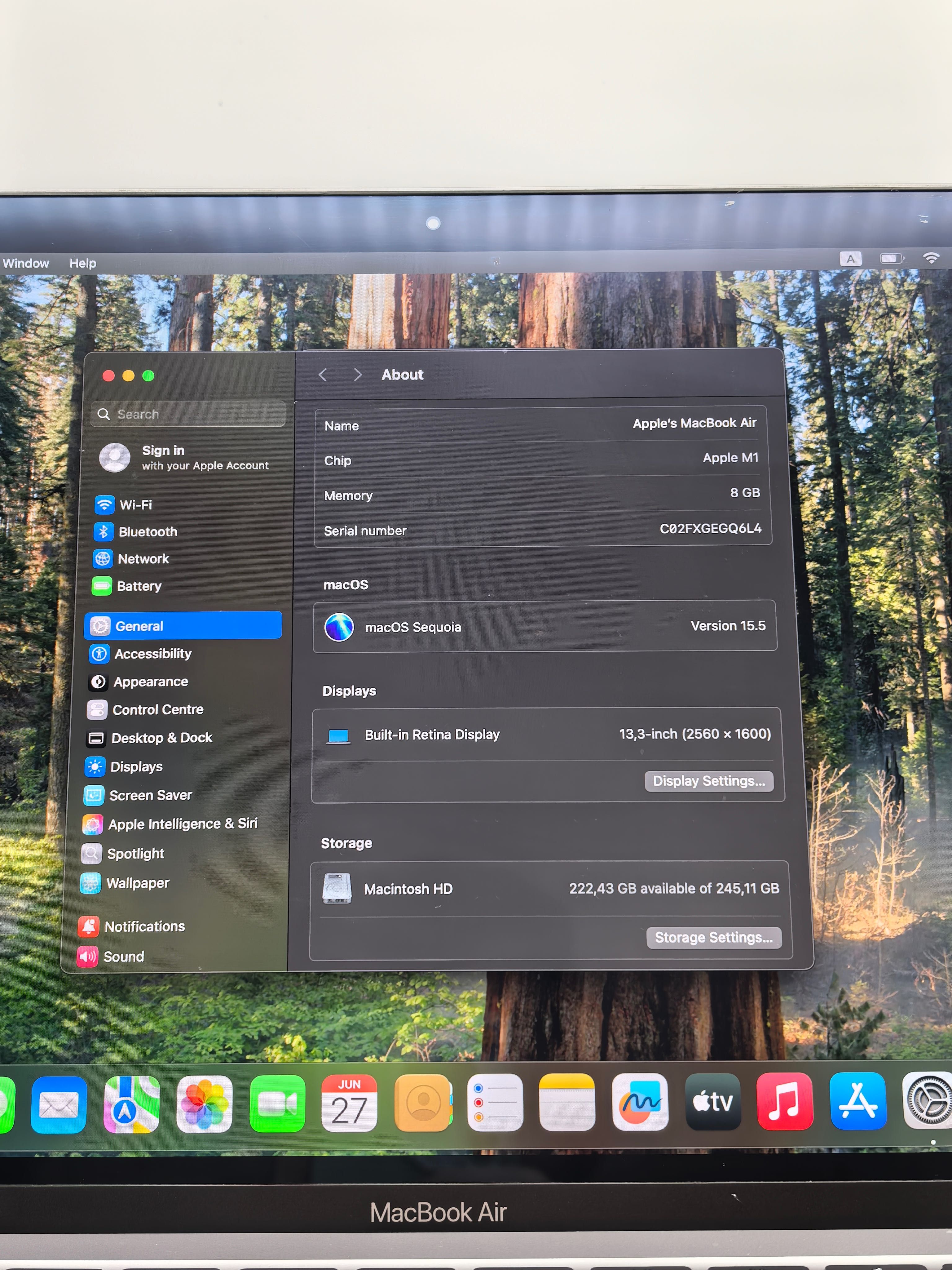952x1270 pixels.
Task: Open the Window menu
Action: [x=26, y=263]
